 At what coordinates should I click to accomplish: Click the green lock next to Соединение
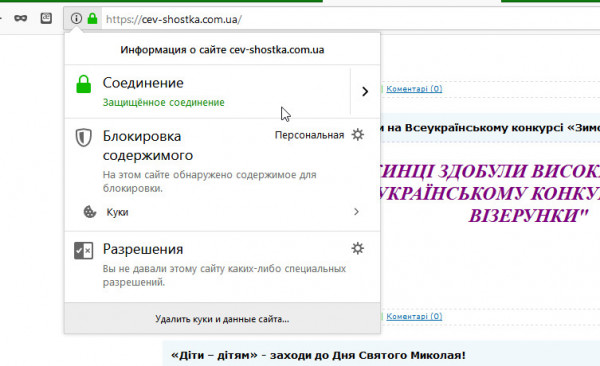[x=83, y=84]
